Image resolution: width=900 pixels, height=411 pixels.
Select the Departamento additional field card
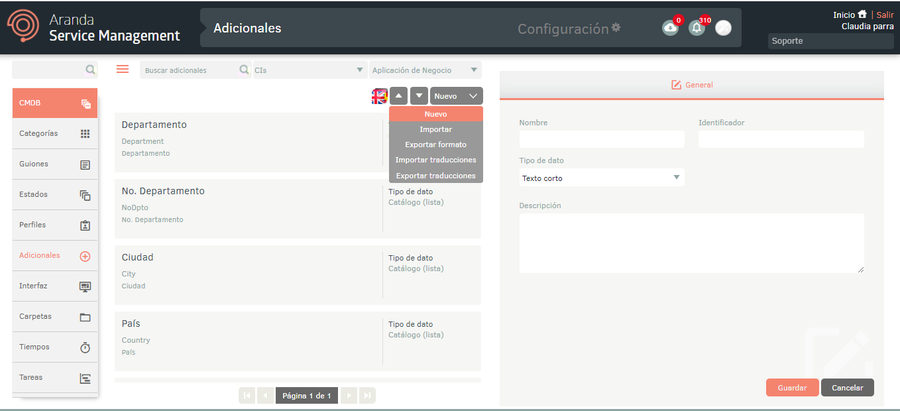[298, 142]
